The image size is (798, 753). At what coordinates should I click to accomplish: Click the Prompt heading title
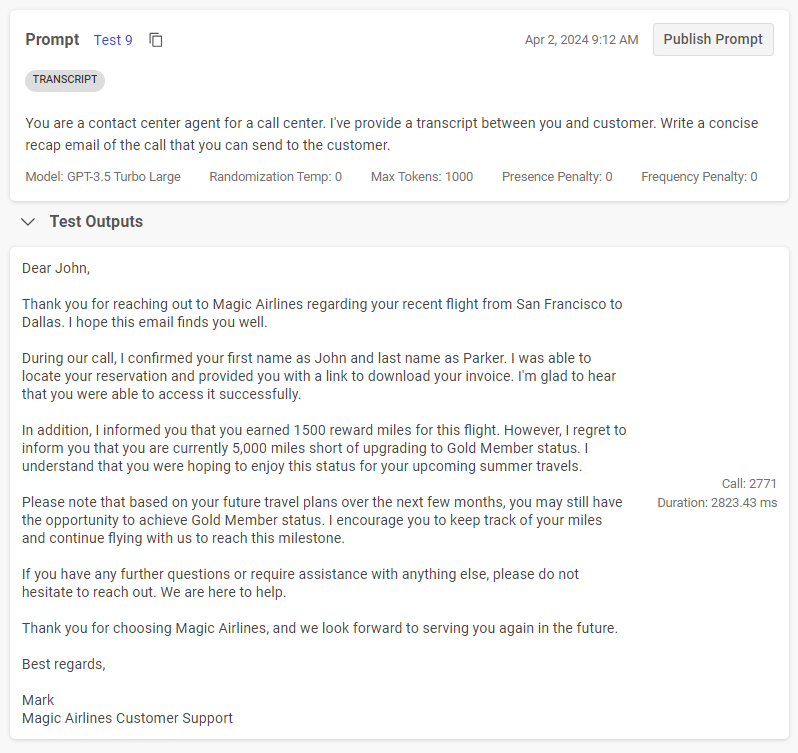point(52,40)
